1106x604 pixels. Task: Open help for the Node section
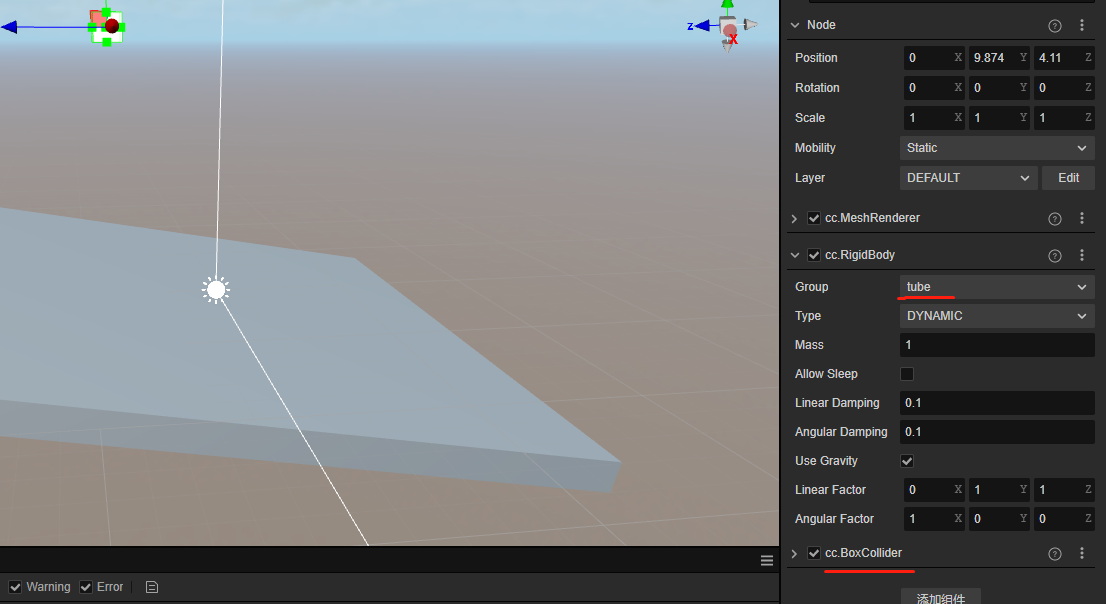tap(1055, 25)
